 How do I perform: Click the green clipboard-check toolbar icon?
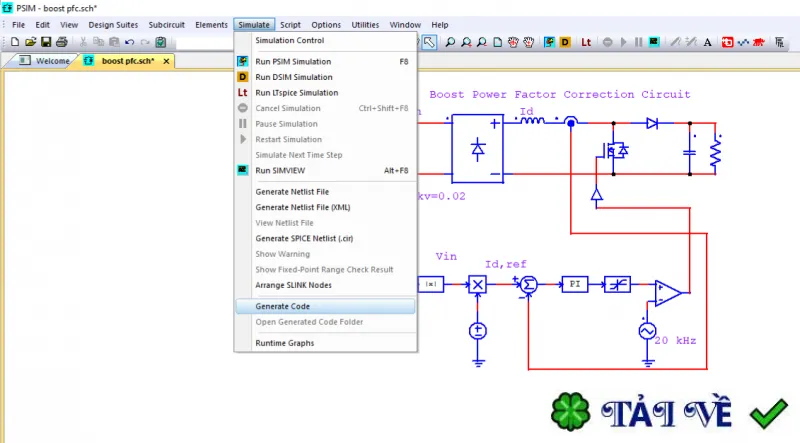[x=161, y=42]
